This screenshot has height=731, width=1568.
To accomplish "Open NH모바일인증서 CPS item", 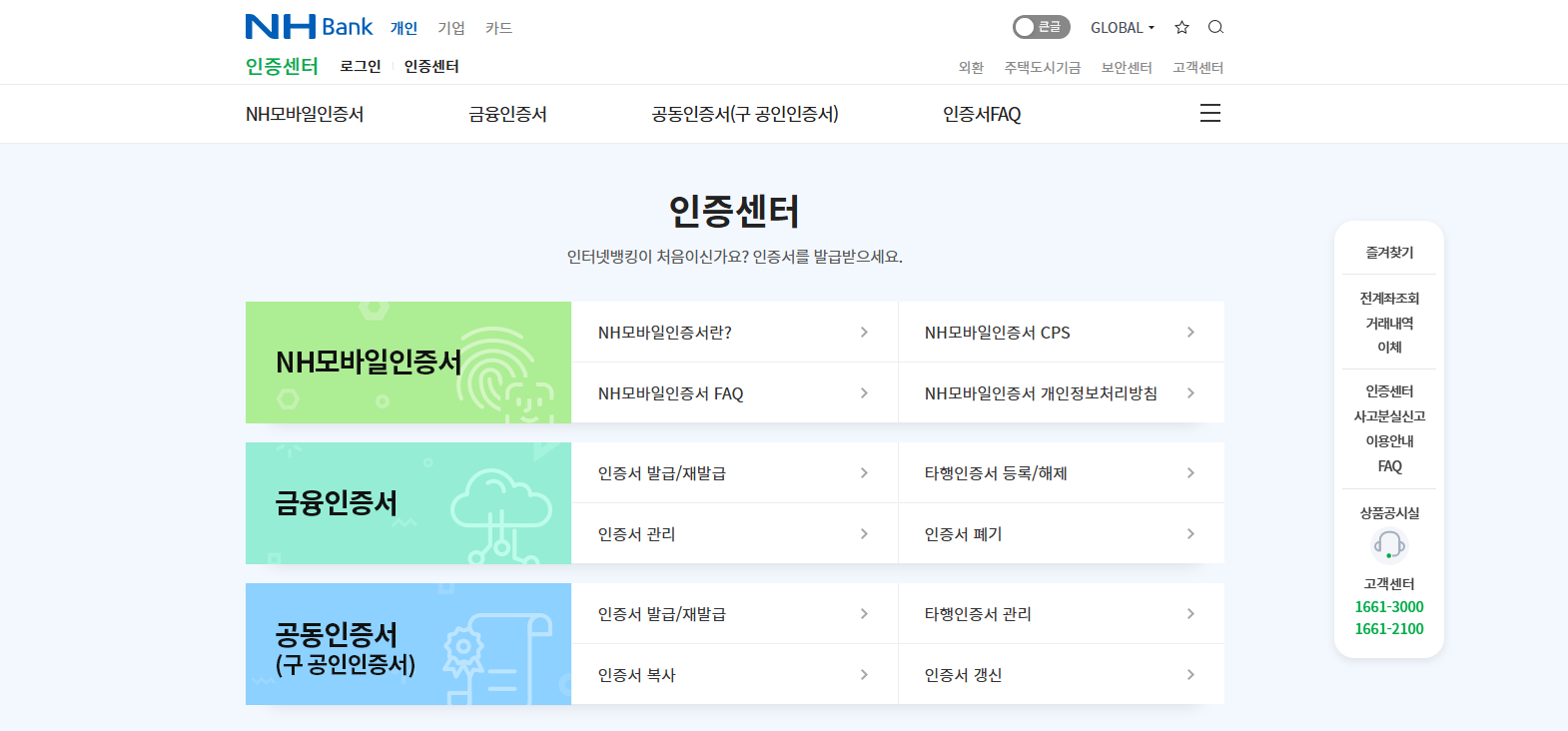I will pos(1061,333).
